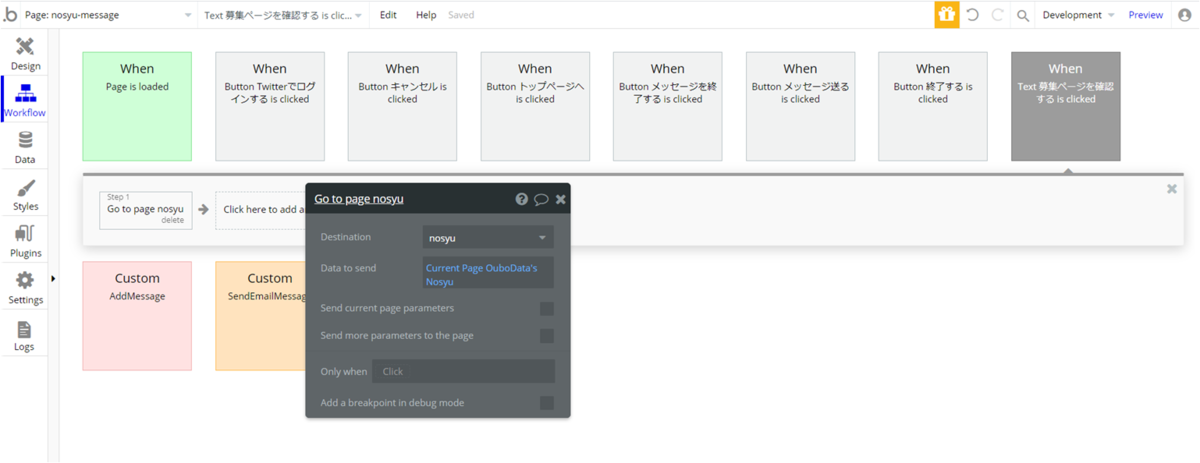
Task: Open help question mark in action popup
Action: (x=521, y=199)
